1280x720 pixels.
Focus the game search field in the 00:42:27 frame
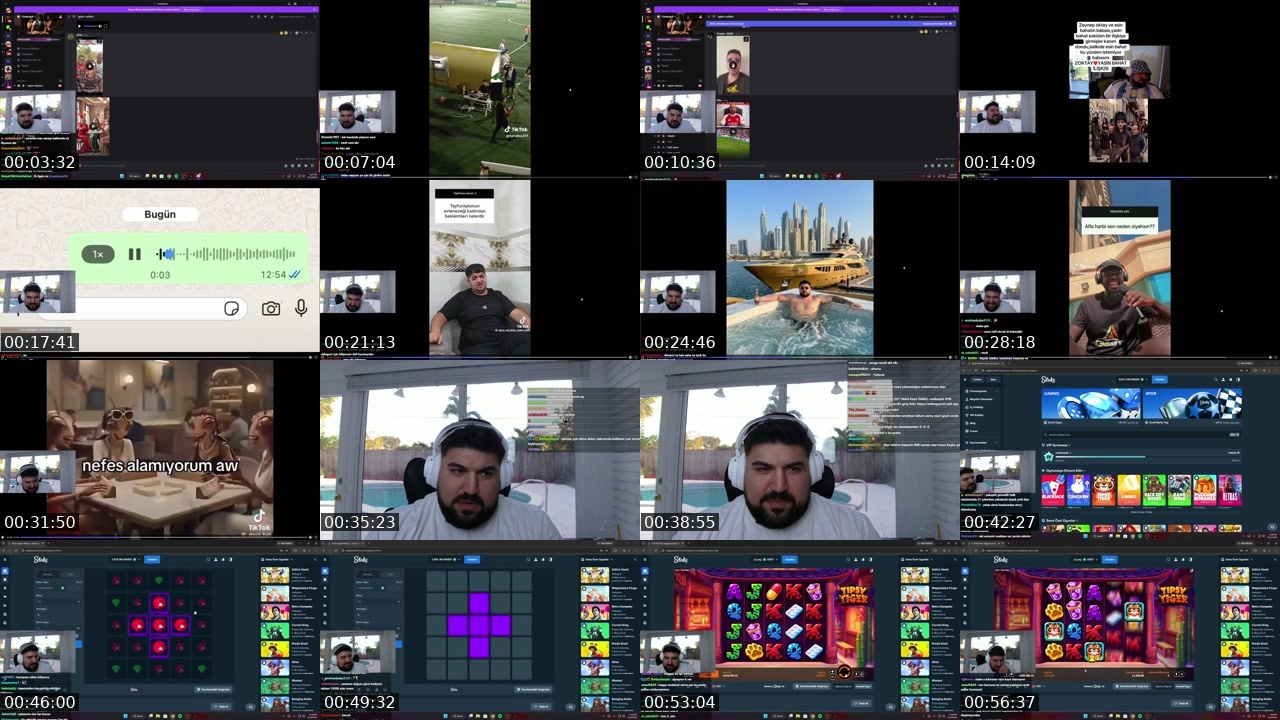1141,434
